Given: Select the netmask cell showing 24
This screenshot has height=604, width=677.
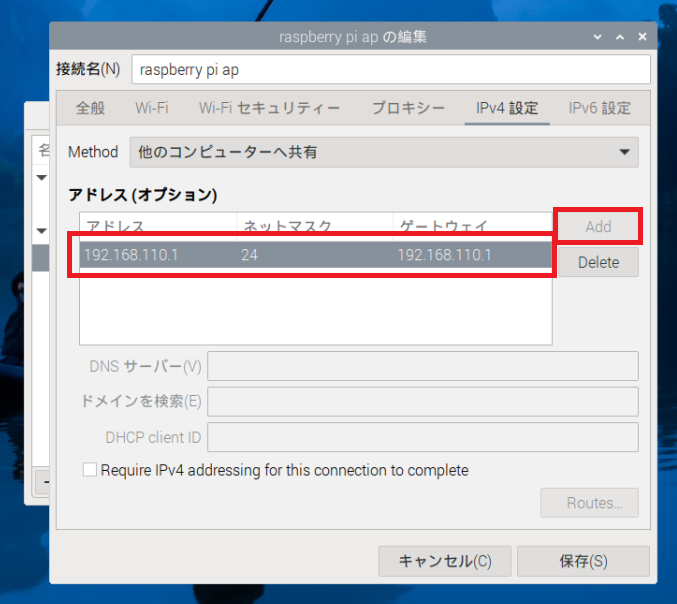Looking at the screenshot, I should click(313, 255).
